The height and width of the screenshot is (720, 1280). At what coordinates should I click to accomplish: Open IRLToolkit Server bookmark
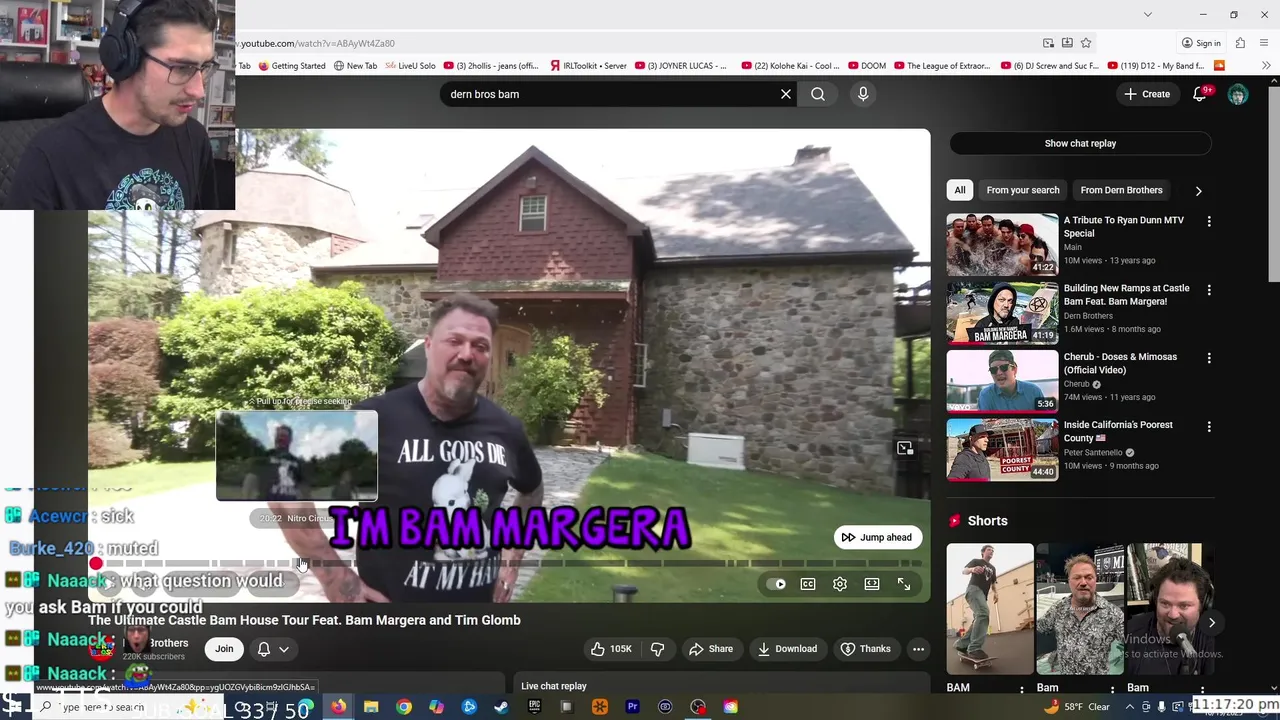tap(588, 66)
